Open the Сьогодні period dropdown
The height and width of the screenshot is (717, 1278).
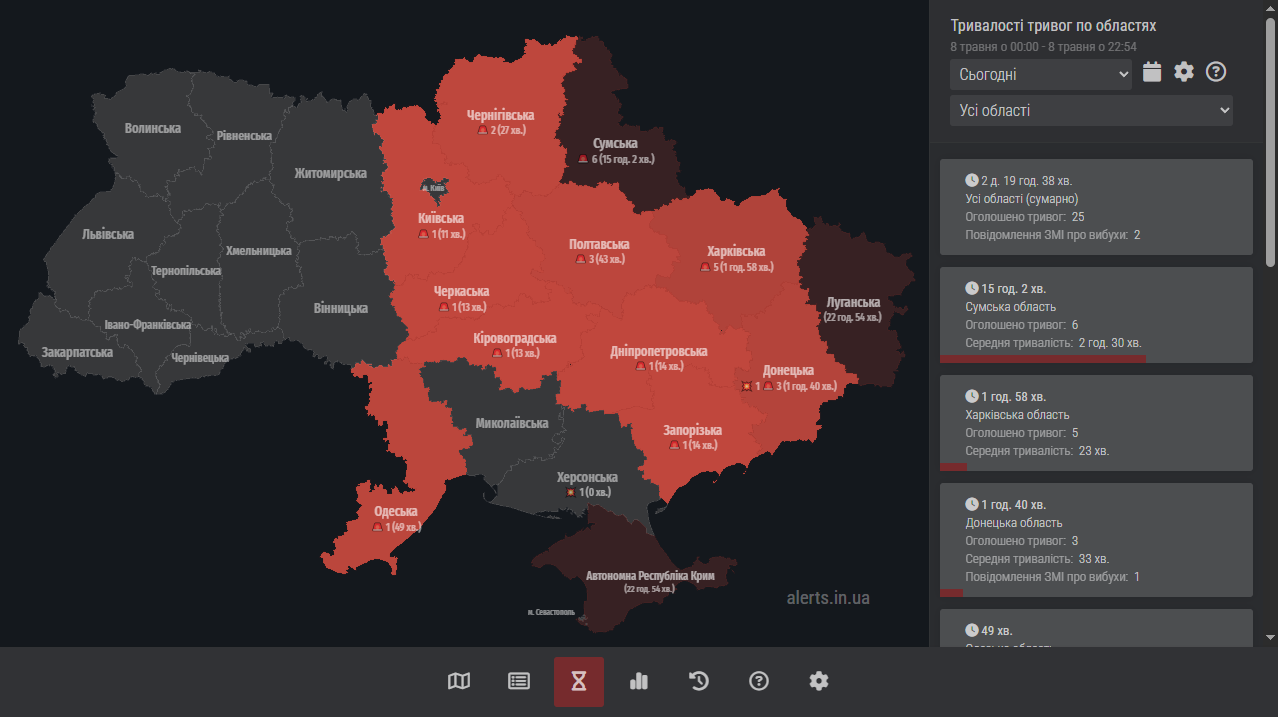point(1041,74)
